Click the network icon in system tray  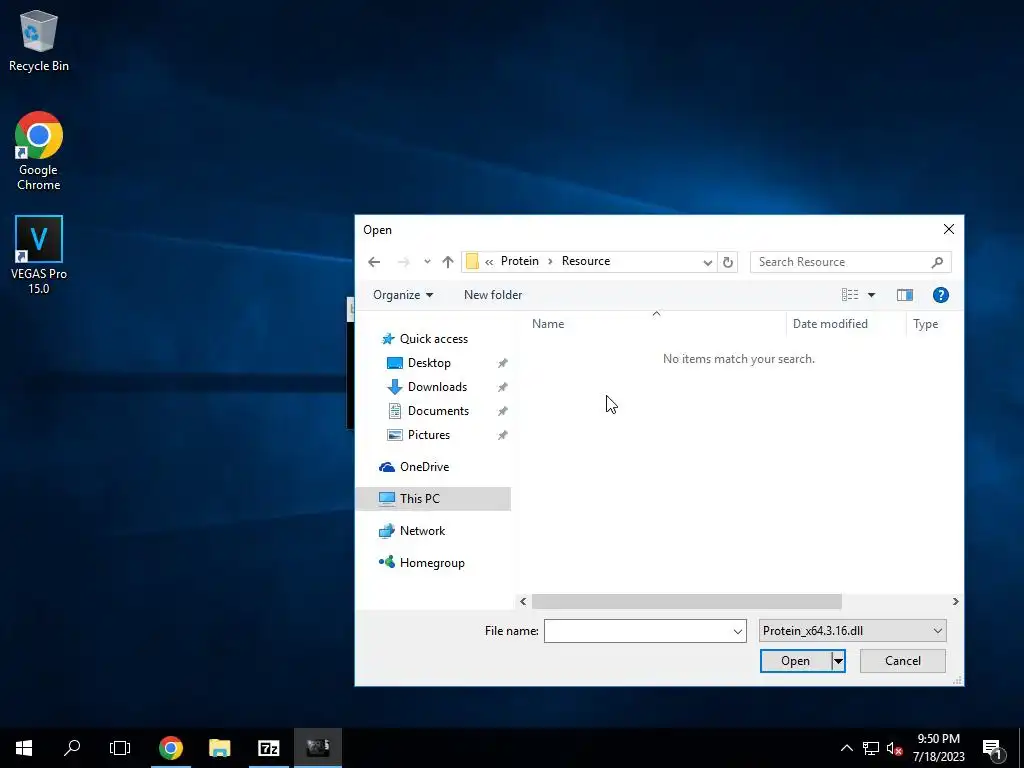coord(871,748)
